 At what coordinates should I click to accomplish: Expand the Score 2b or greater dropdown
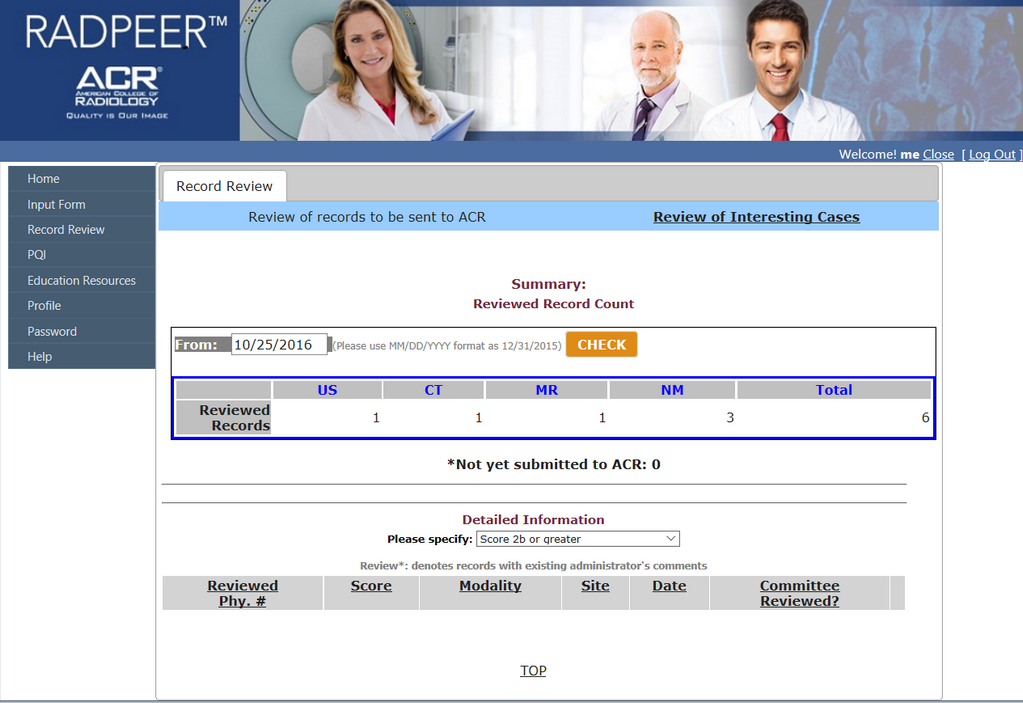577,539
